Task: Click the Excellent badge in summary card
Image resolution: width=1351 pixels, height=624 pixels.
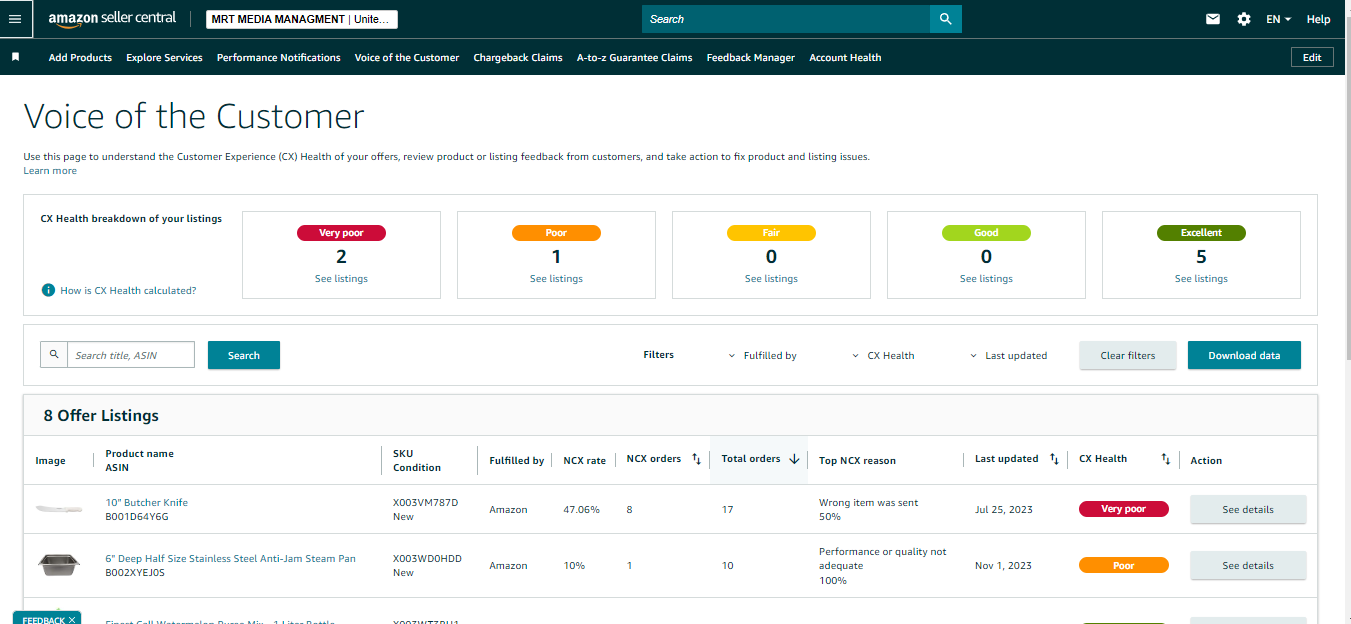Action: pyautogui.click(x=1201, y=233)
